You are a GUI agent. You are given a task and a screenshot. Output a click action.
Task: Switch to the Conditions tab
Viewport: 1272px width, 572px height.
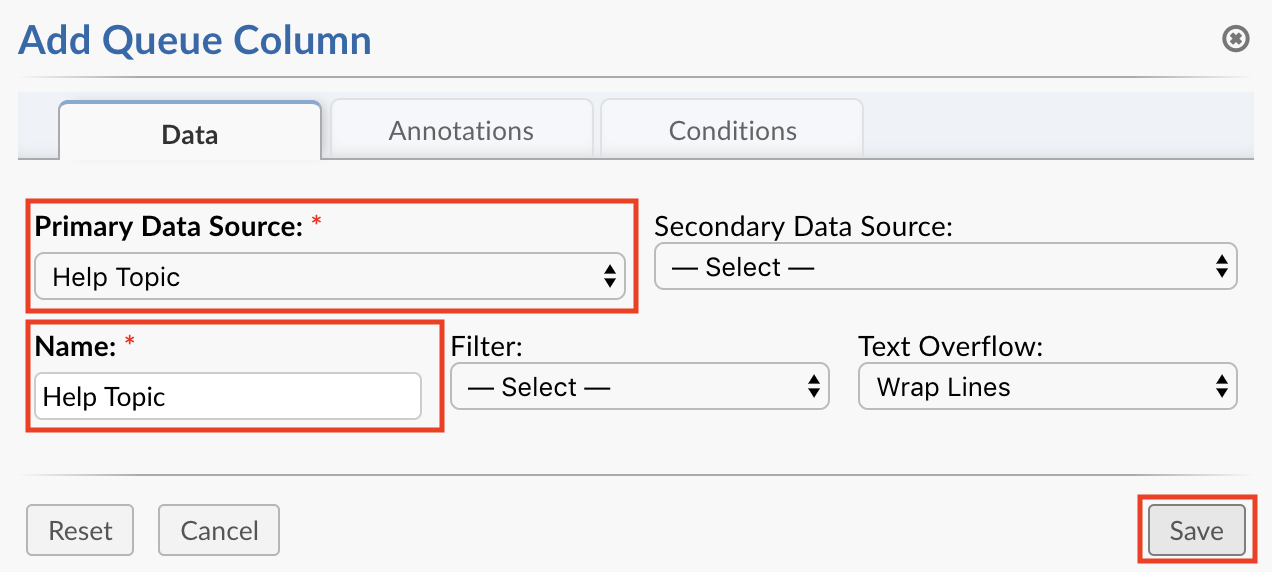[x=732, y=131]
